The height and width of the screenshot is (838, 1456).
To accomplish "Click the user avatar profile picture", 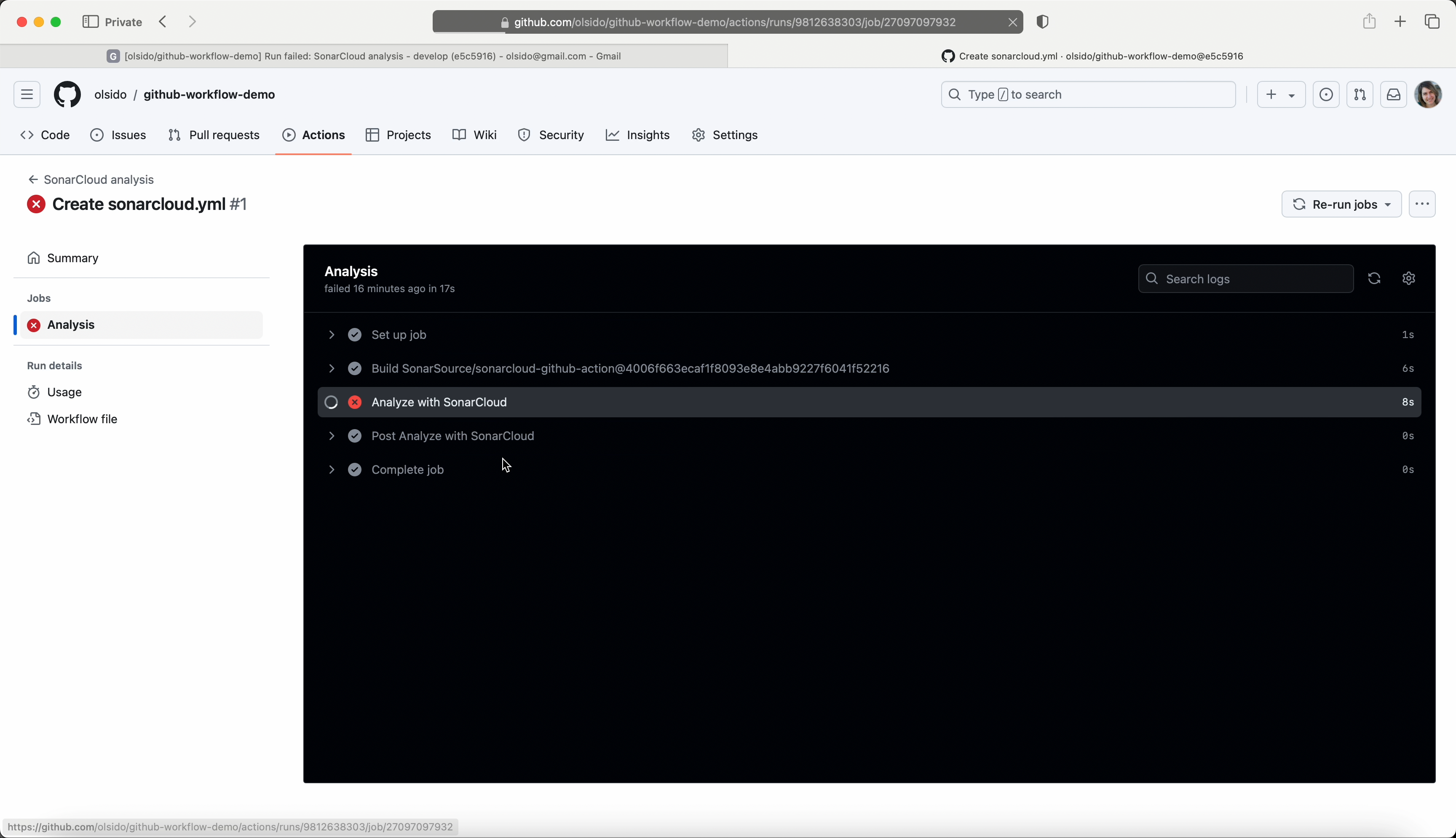I will click(x=1428, y=94).
